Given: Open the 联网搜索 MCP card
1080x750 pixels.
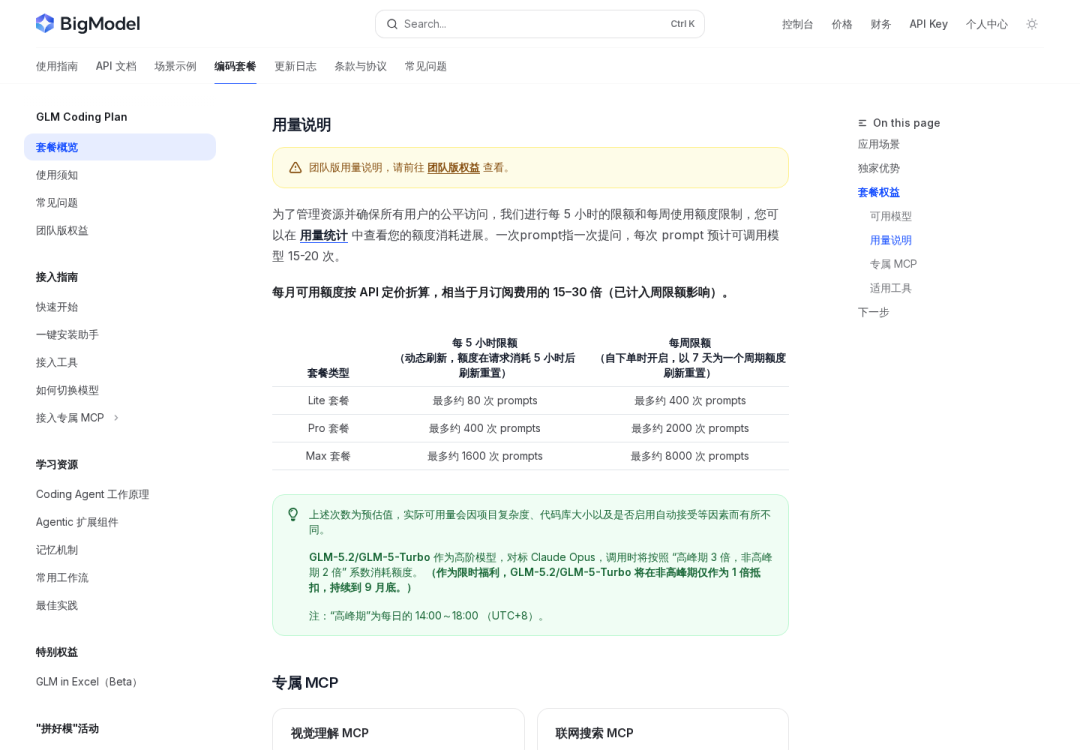Looking at the screenshot, I should 663,729.
